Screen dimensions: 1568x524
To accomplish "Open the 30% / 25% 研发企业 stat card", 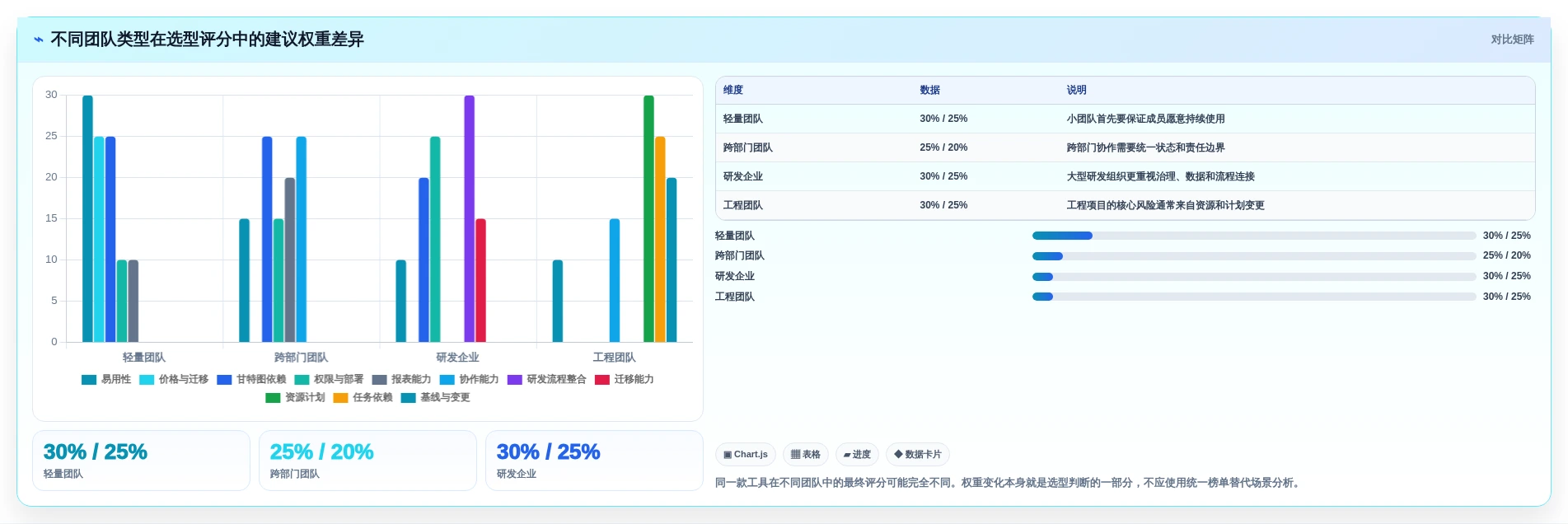I will (x=594, y=461).
